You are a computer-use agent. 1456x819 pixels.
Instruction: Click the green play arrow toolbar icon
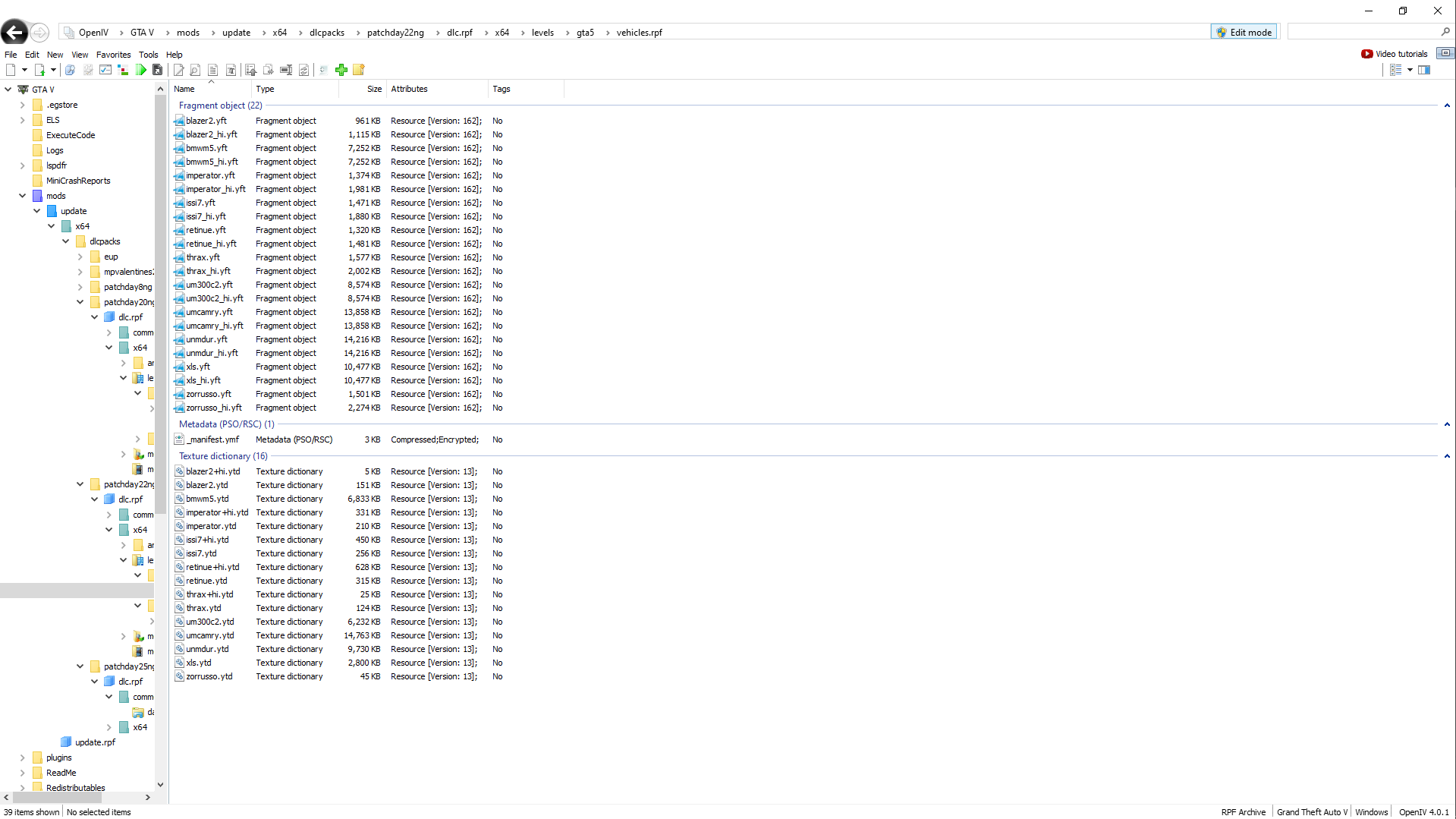pos(141,70)
